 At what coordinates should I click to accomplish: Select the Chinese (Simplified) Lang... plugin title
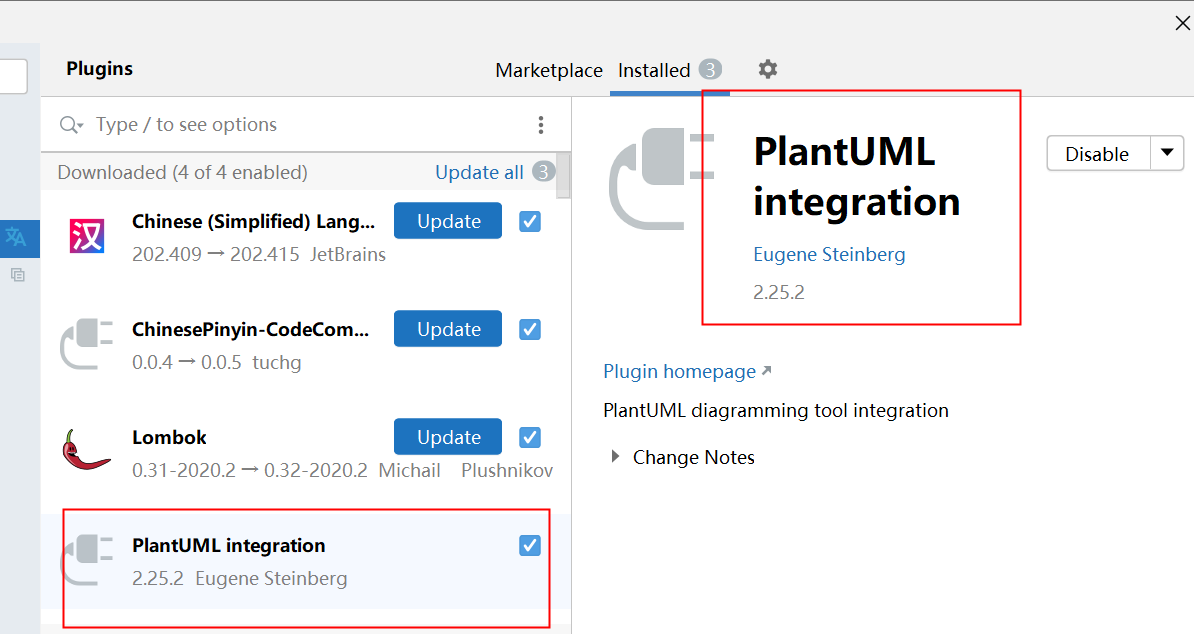(x=254, y=221)
